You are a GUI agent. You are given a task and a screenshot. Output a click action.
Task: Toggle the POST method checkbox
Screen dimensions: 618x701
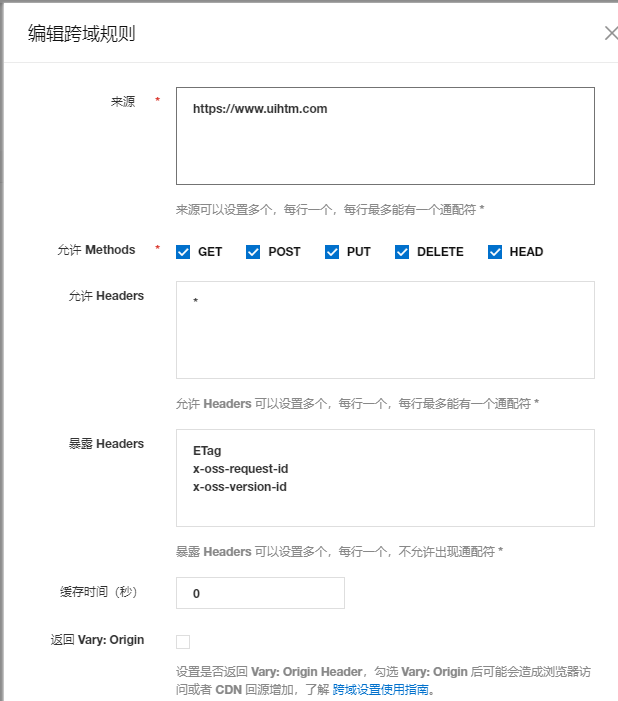click(x=253, y=252)
